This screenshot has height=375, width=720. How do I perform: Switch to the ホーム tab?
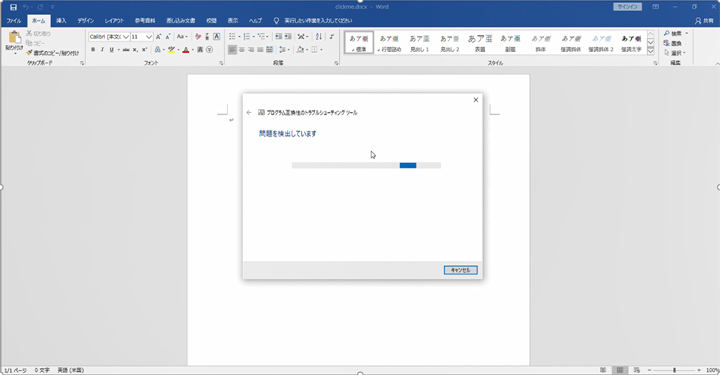click(x=39, y=21)
